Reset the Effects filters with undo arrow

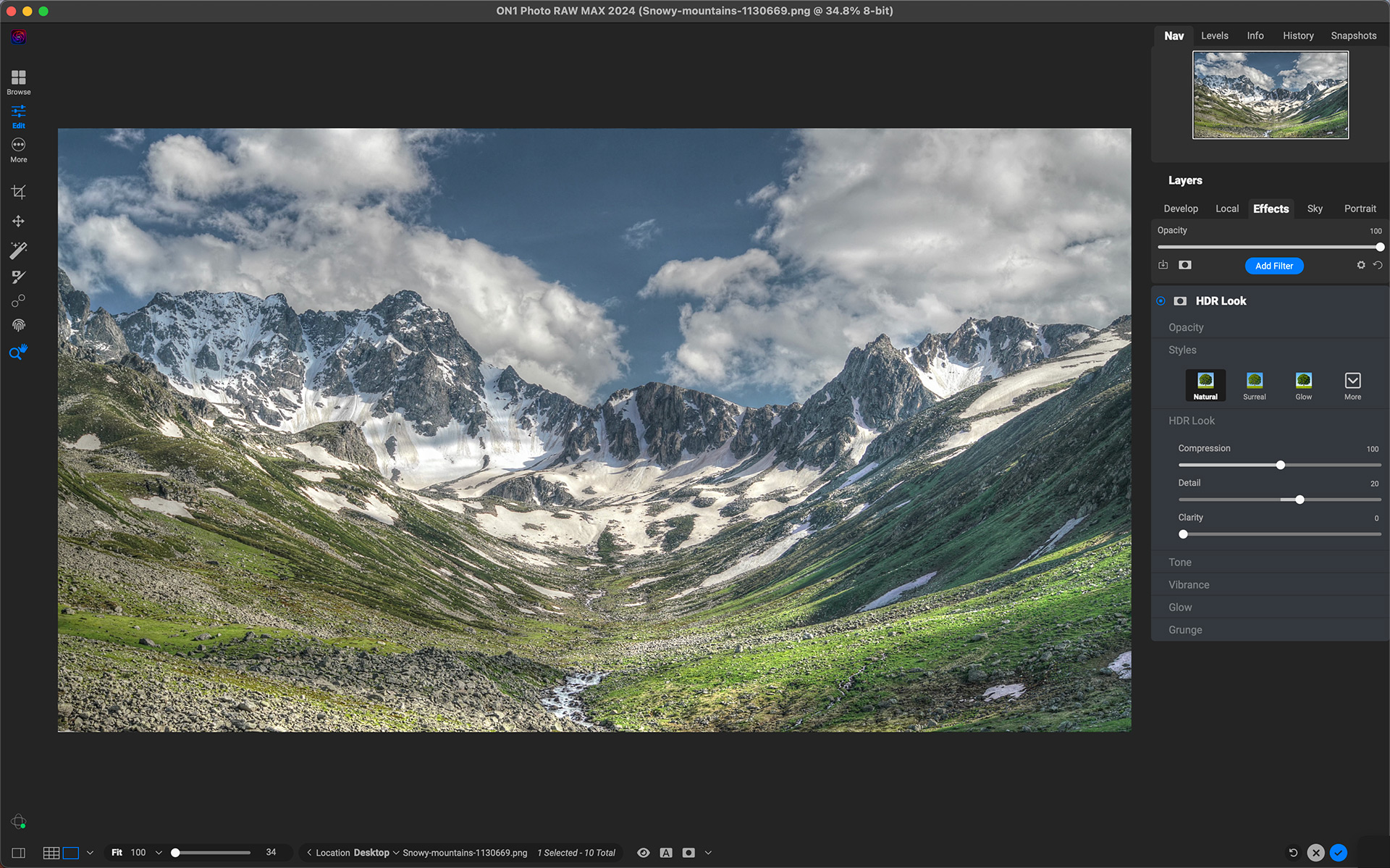tap(1378, 265)
